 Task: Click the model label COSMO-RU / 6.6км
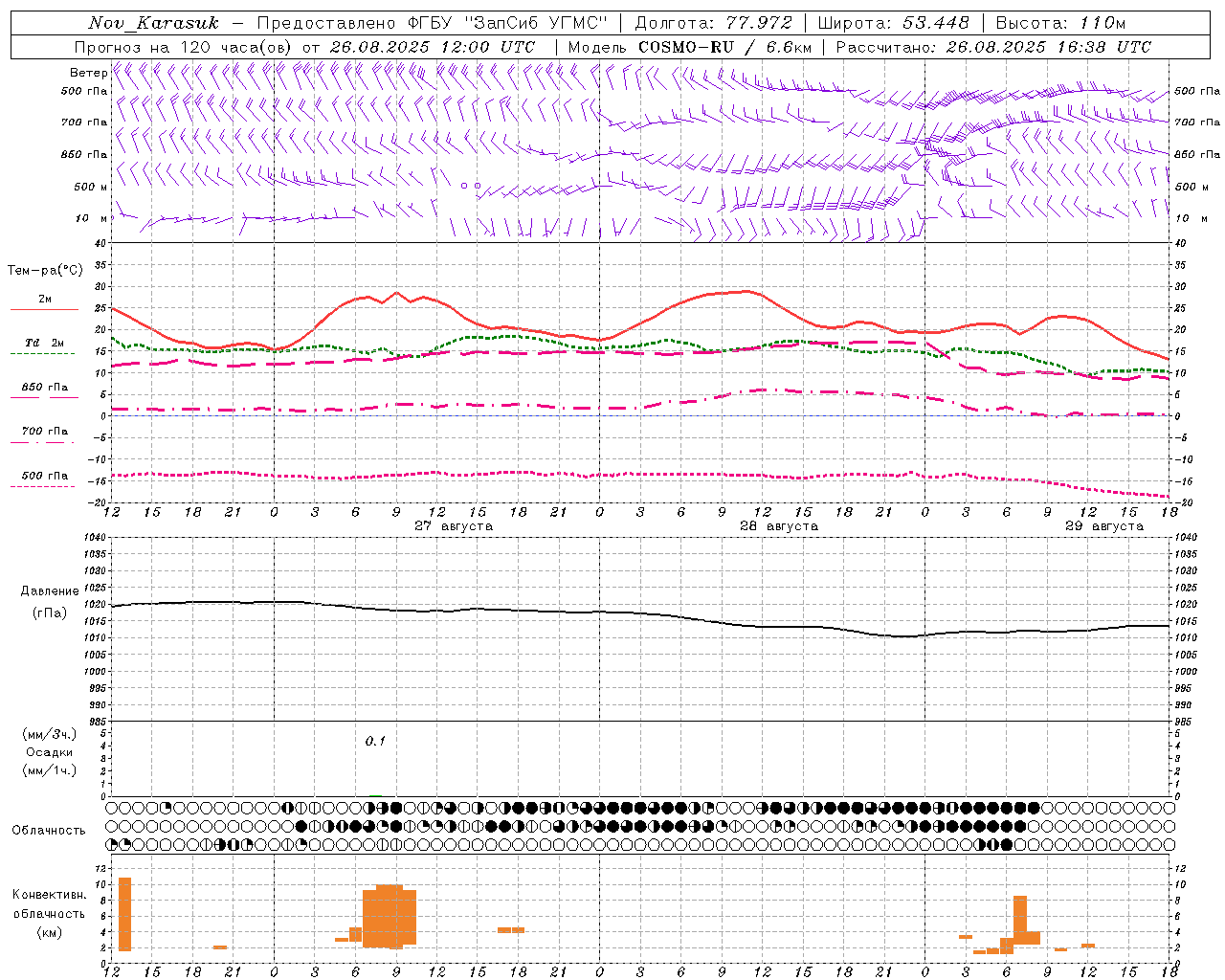pos(724,47)
